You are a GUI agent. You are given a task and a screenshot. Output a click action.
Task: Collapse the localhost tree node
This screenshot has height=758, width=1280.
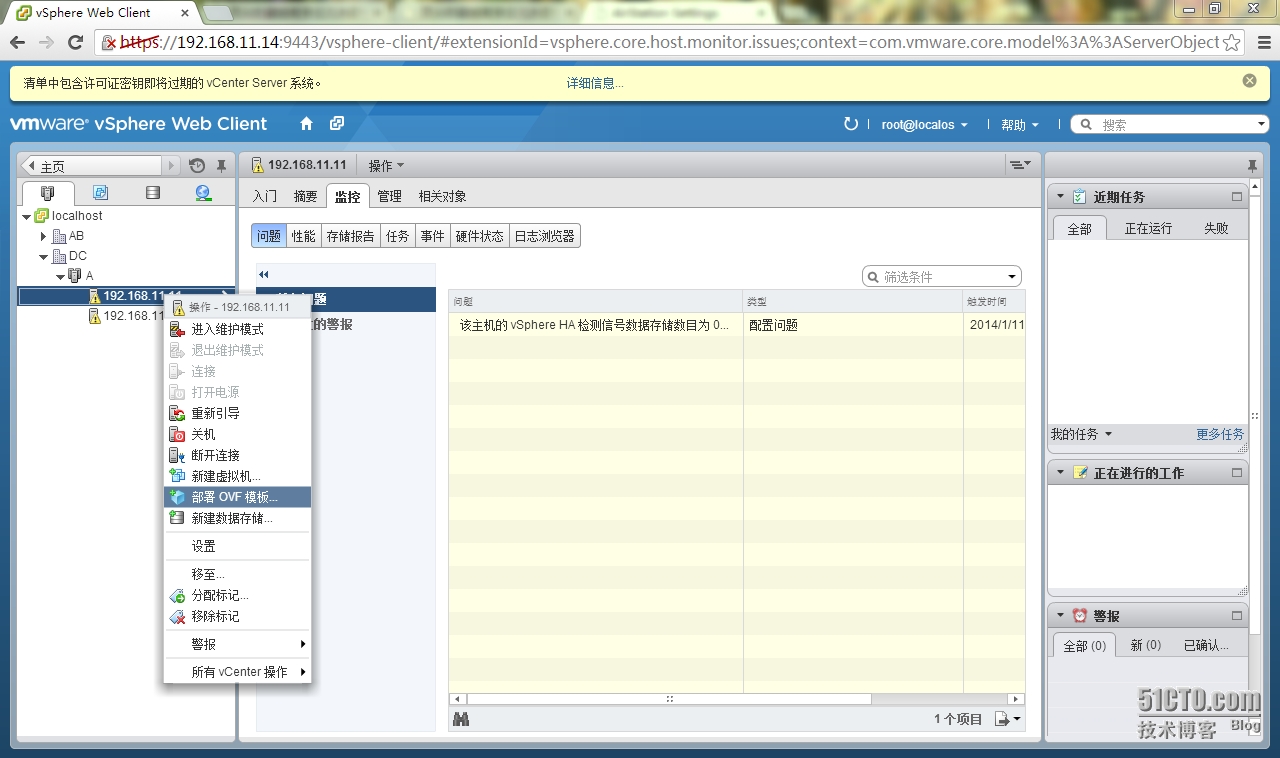tap(27, 216)
